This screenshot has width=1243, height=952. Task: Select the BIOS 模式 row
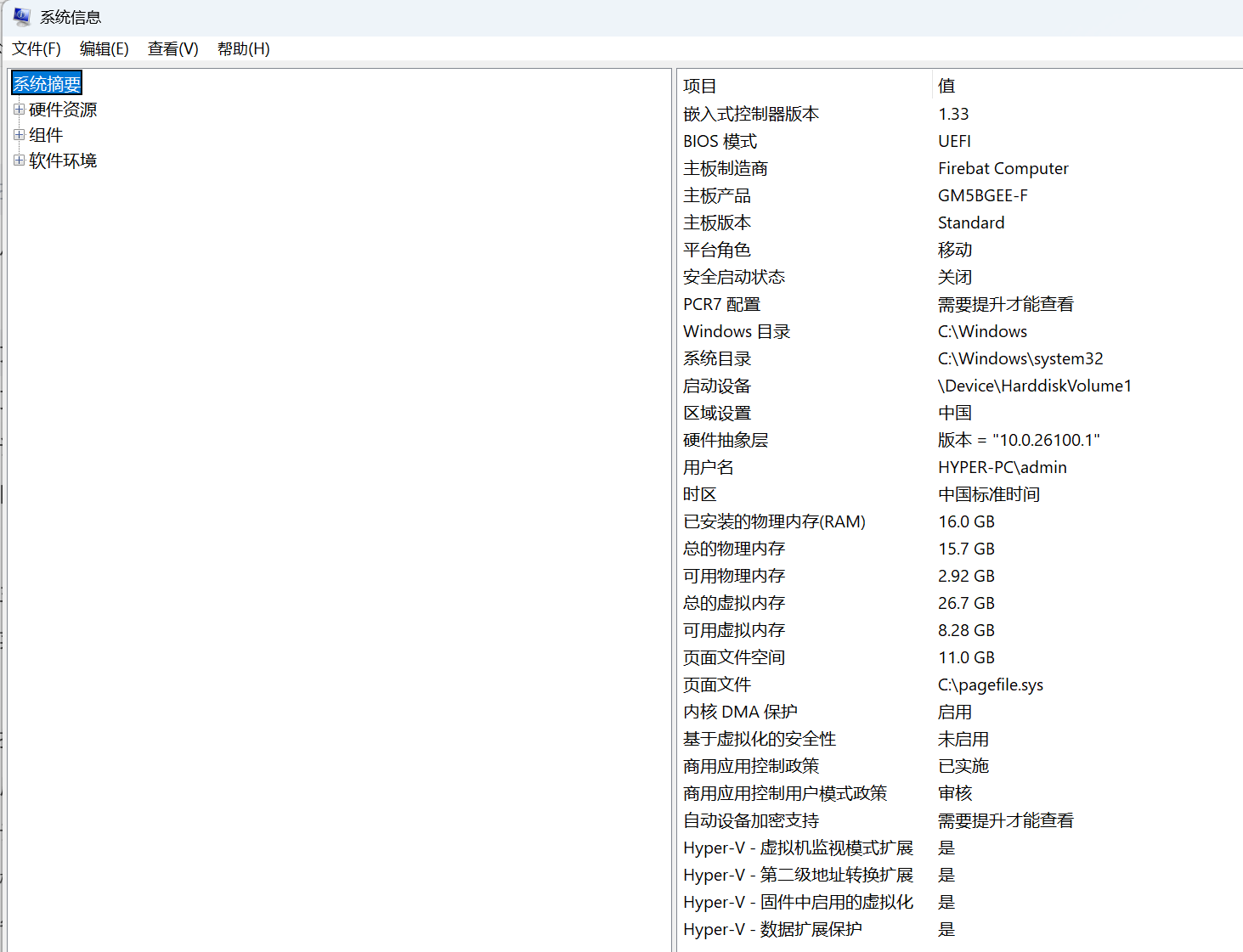960,141
